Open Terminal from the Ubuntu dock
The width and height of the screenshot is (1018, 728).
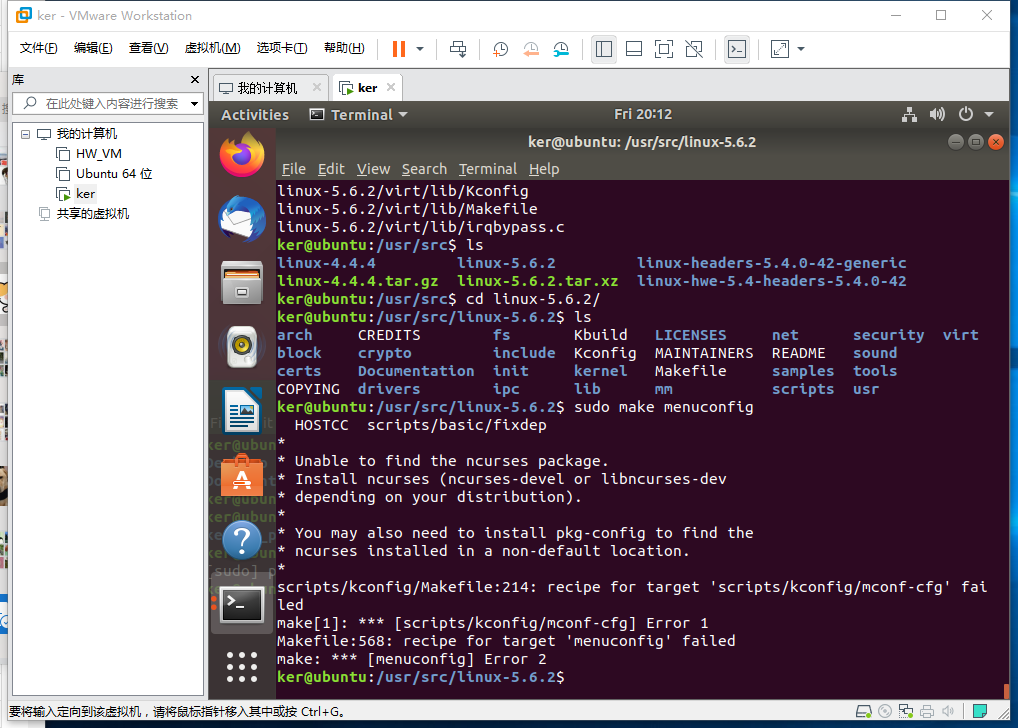[241, 604]
